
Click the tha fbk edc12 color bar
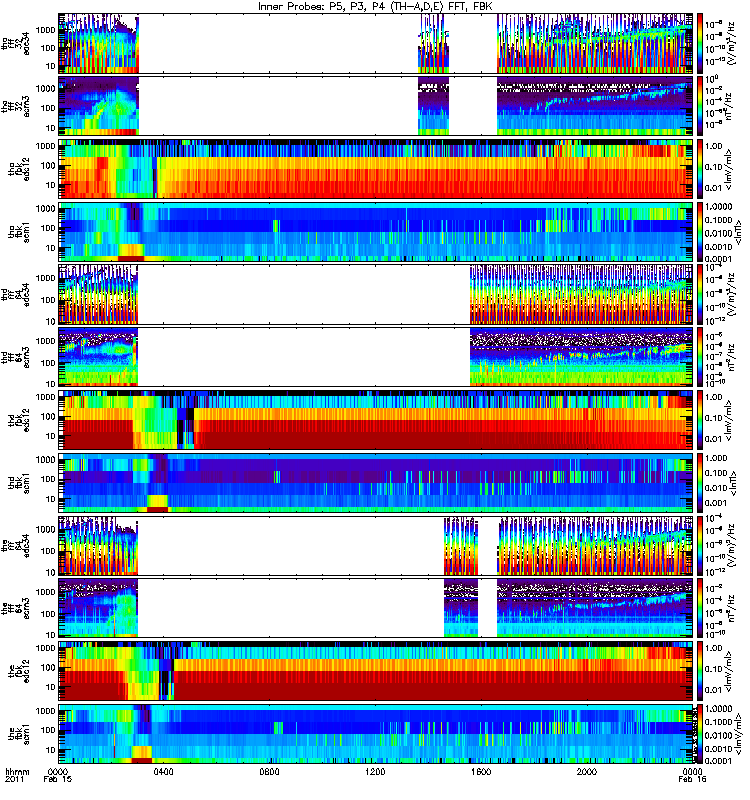pos(699,168)
